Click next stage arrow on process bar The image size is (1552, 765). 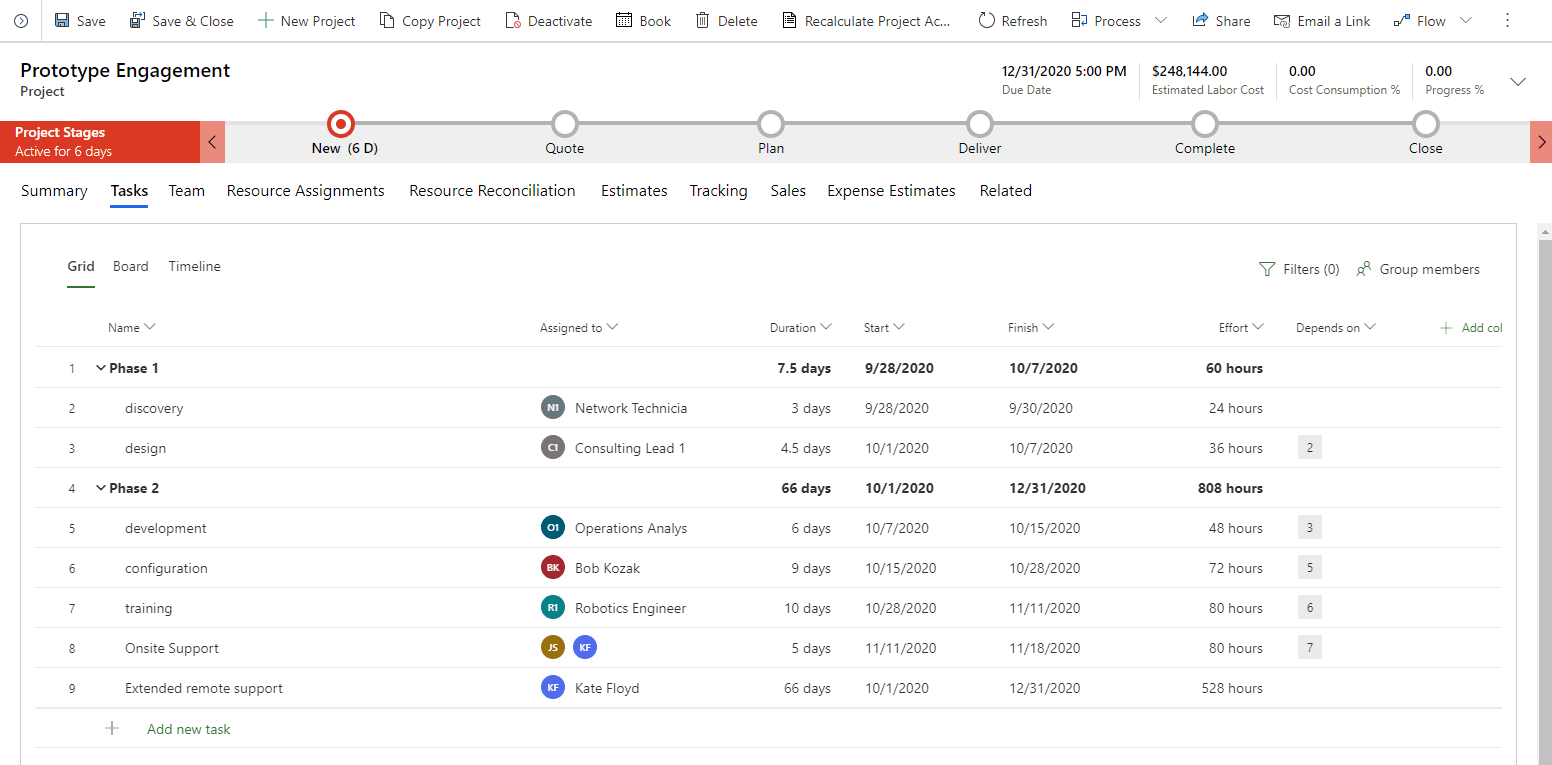1541,142
